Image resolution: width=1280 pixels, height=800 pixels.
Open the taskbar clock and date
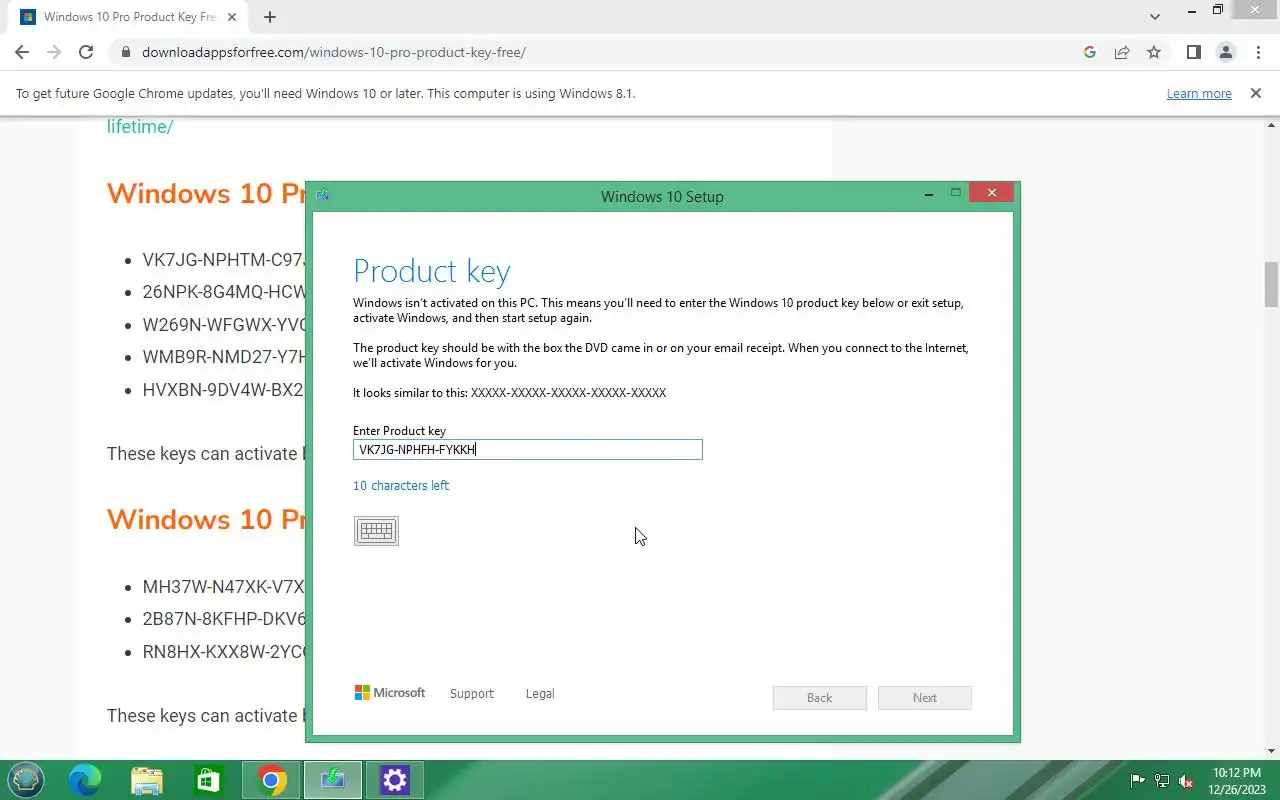coord(1236,781)
